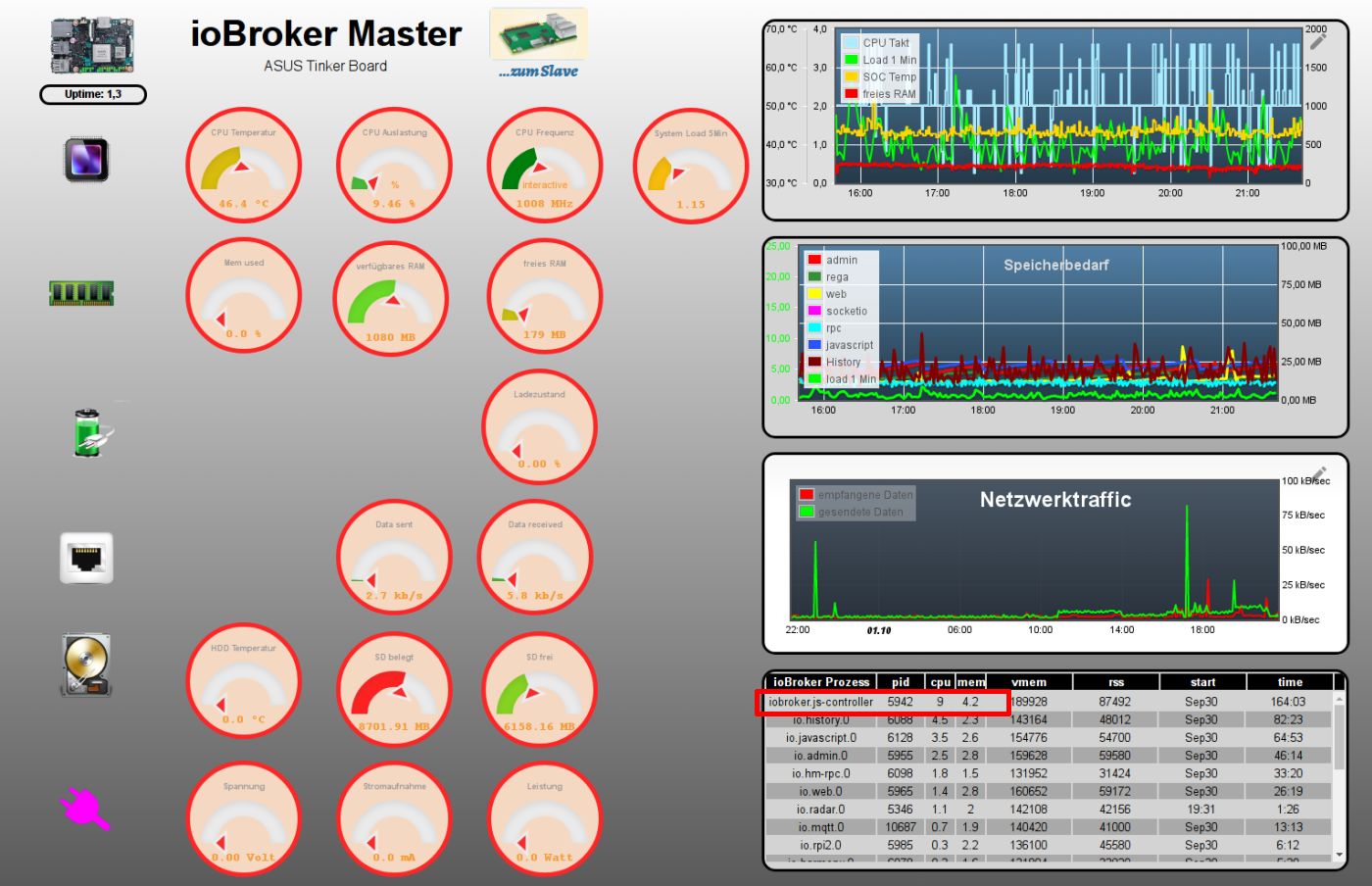This screenshot has width=1372, height=886.
Task: Click the gesendete Daten legend swatch
Action: [807, 512]
